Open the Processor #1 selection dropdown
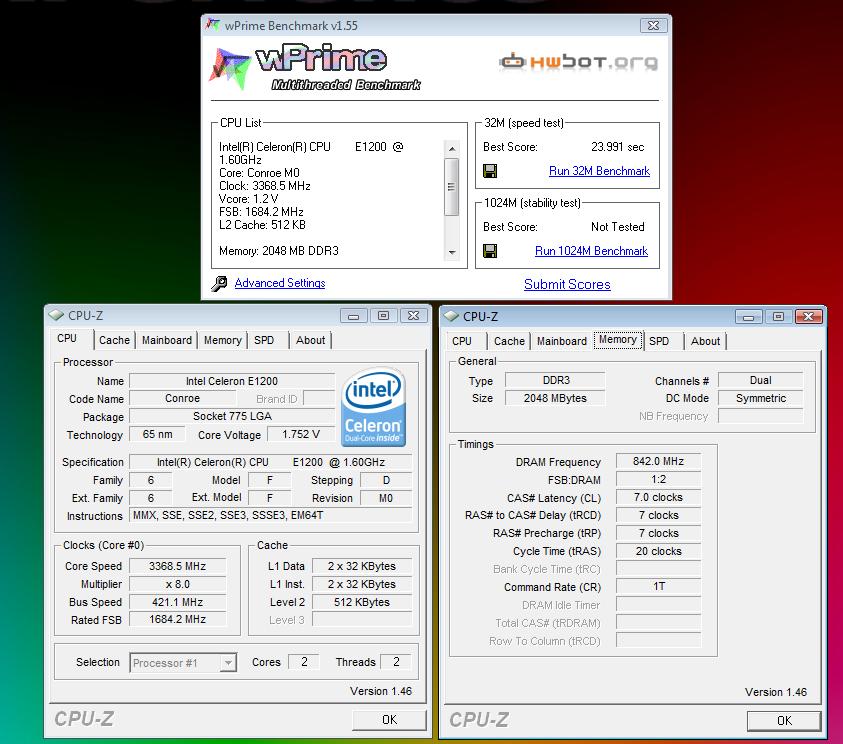This screenshot has height=744, width=843. 228,663
